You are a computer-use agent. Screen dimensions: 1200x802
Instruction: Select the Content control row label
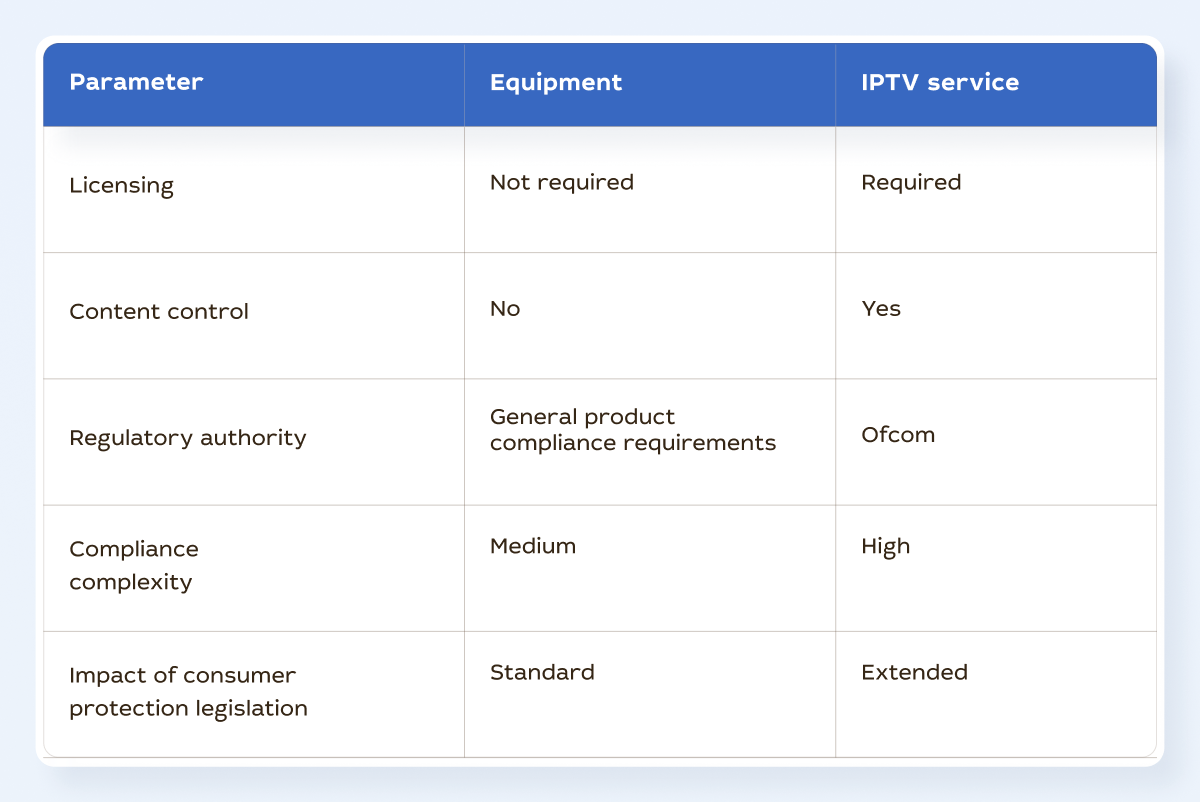pyautogui.click(x=159, y=311)
